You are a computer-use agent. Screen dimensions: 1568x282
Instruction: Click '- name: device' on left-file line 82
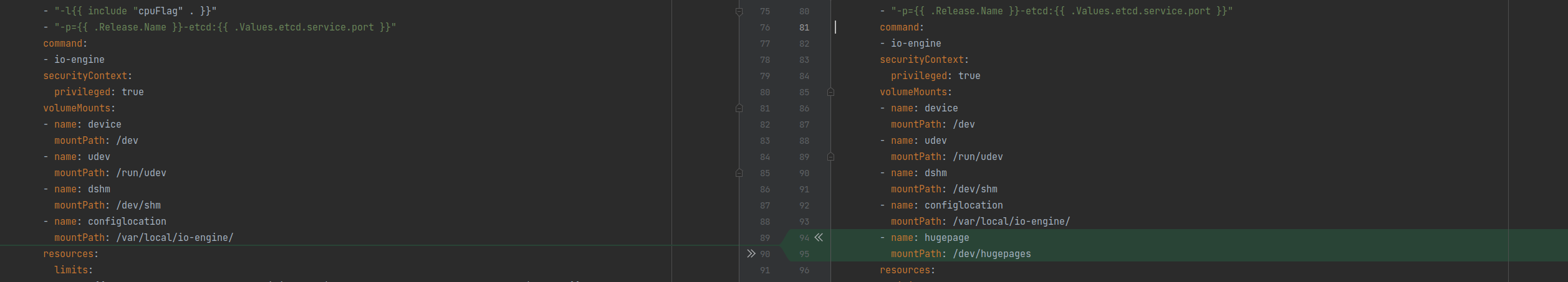82,125
